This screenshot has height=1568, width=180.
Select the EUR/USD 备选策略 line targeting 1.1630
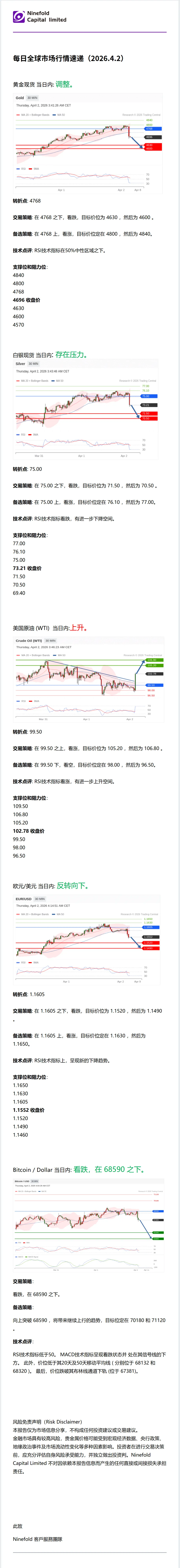80,1040
